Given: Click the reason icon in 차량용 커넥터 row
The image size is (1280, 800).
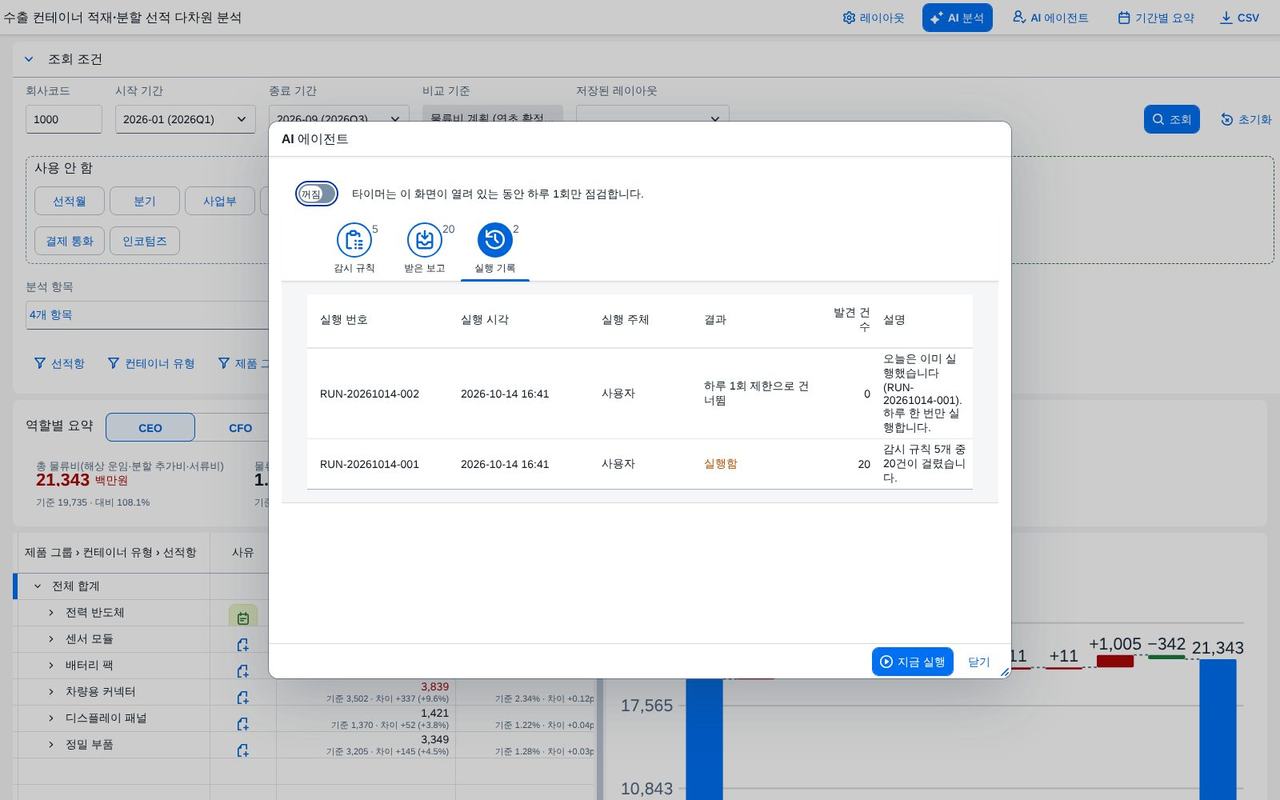Looking at the screenshot, I should [x=243, y=697].
